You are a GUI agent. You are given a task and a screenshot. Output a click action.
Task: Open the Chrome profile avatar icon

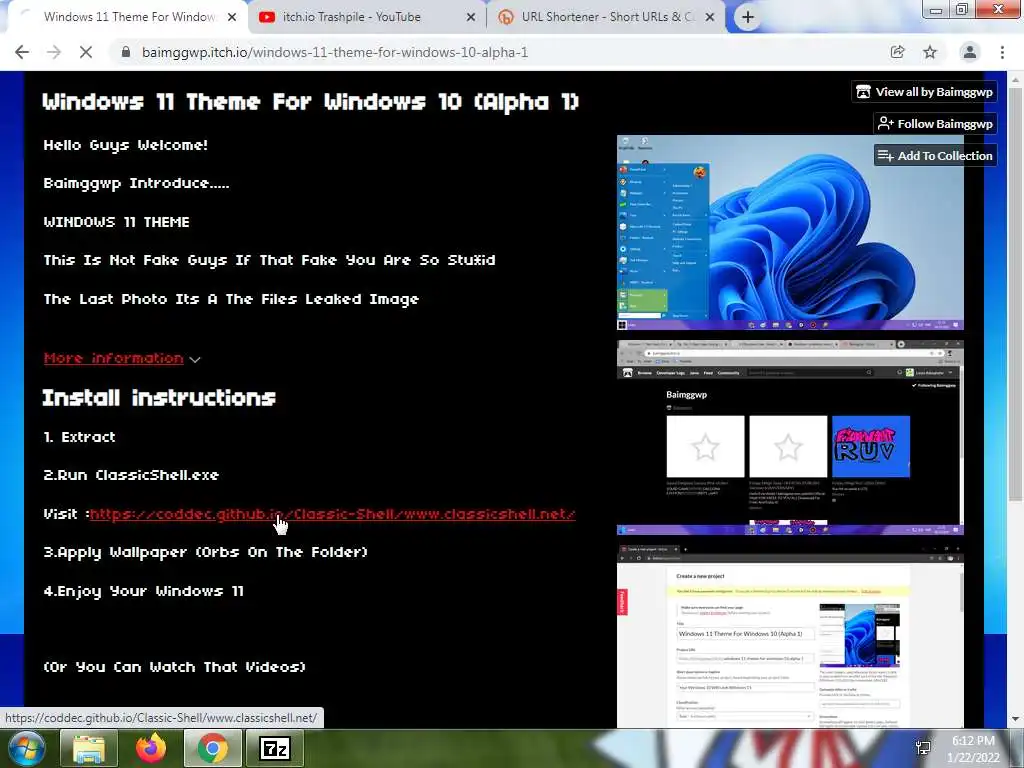click(x=970, y=52)
